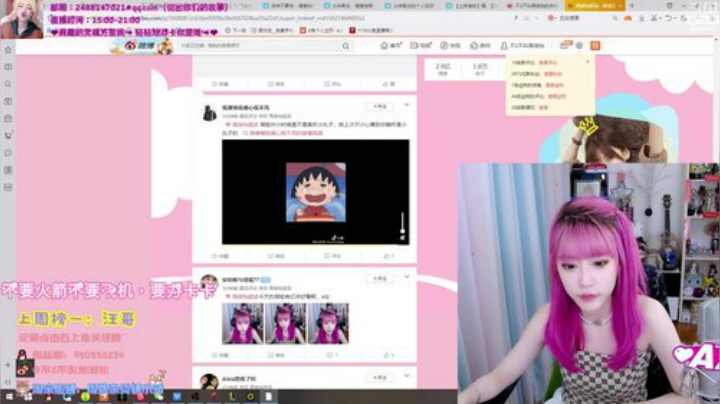The image size is (720, 404).
Task: Repost the pink-hair photos post
Action: tap(276, 355)
